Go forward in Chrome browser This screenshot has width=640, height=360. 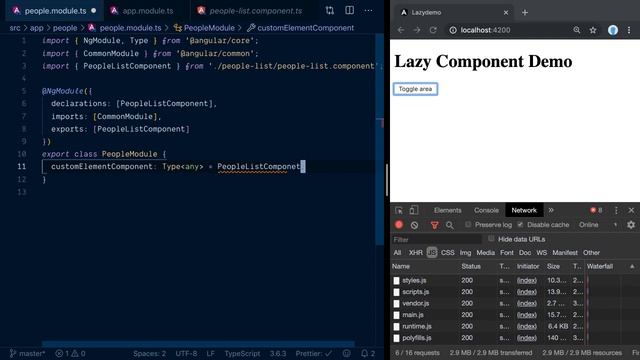click(x=417, y=30)
